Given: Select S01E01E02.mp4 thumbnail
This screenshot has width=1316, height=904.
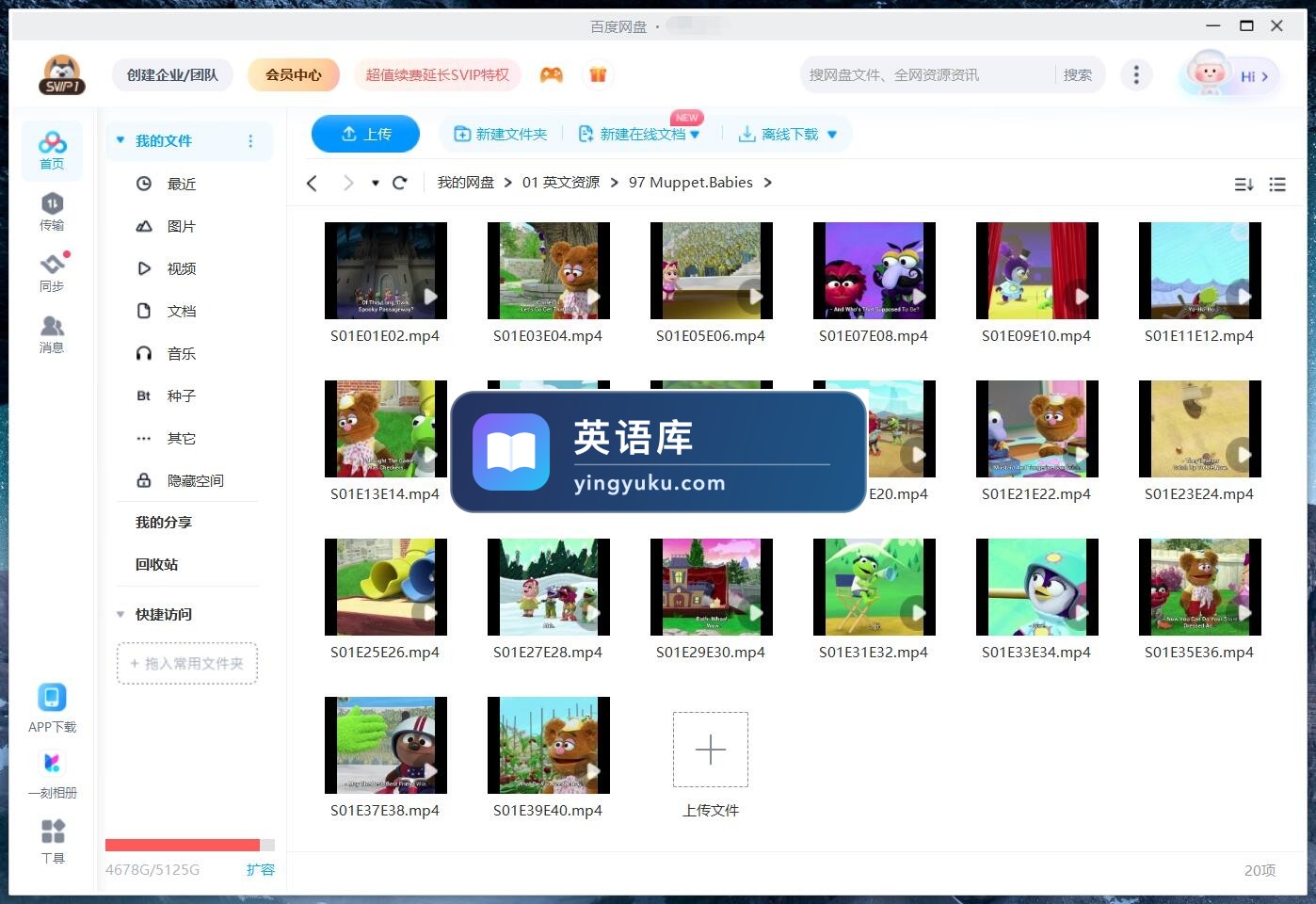Looking at the screenshot, I should [386, 270].
